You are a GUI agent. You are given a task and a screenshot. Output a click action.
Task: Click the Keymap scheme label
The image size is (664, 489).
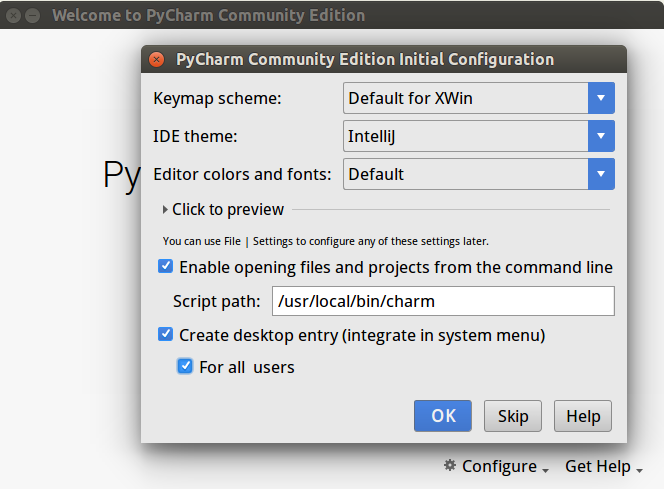point(217,98)
